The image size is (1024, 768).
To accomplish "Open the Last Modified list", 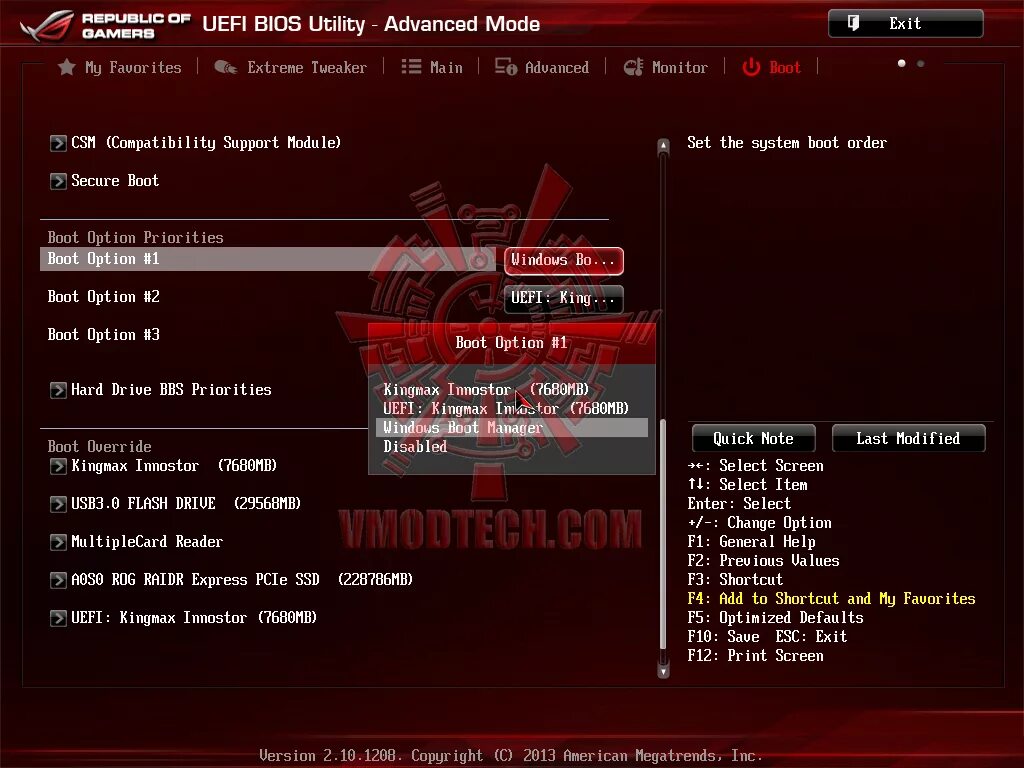I will tap(908, 438).
